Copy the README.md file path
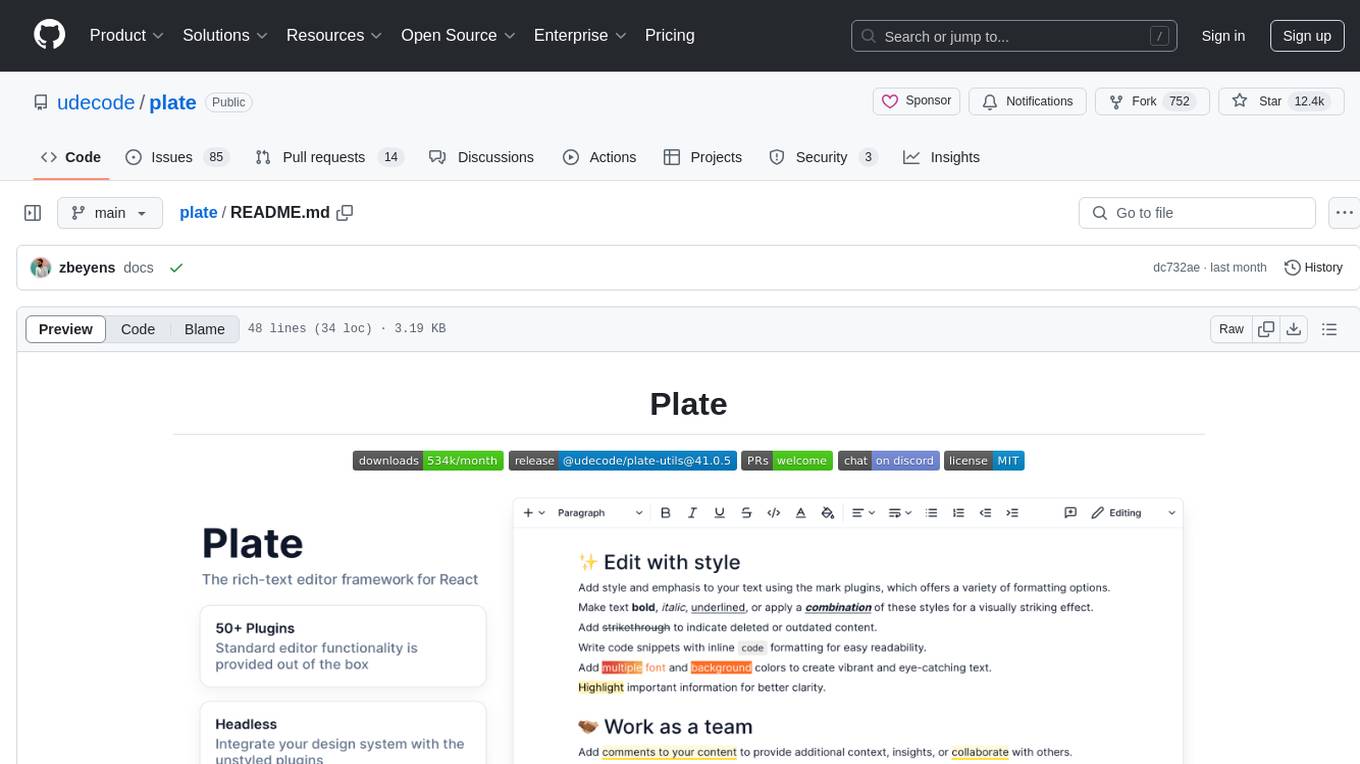Image resolution: width=1360 pixels, height=764 pixels. click(345, 213)
